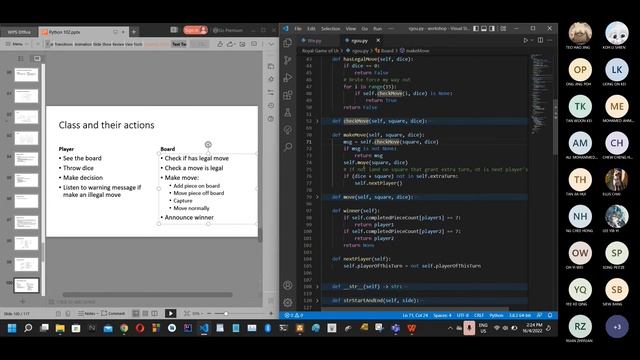Click the Notes button in WPS status bar
Screen dimensions: 640x360
87,313
